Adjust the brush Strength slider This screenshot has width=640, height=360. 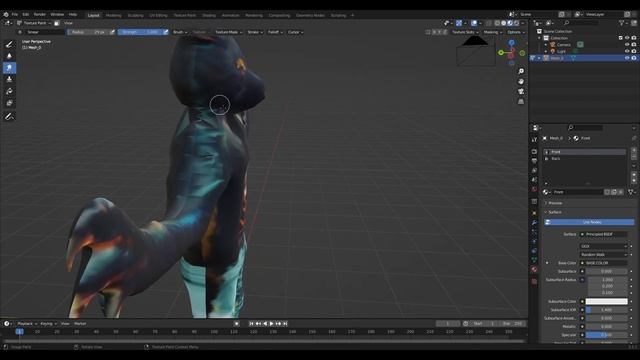click(140, 32)
